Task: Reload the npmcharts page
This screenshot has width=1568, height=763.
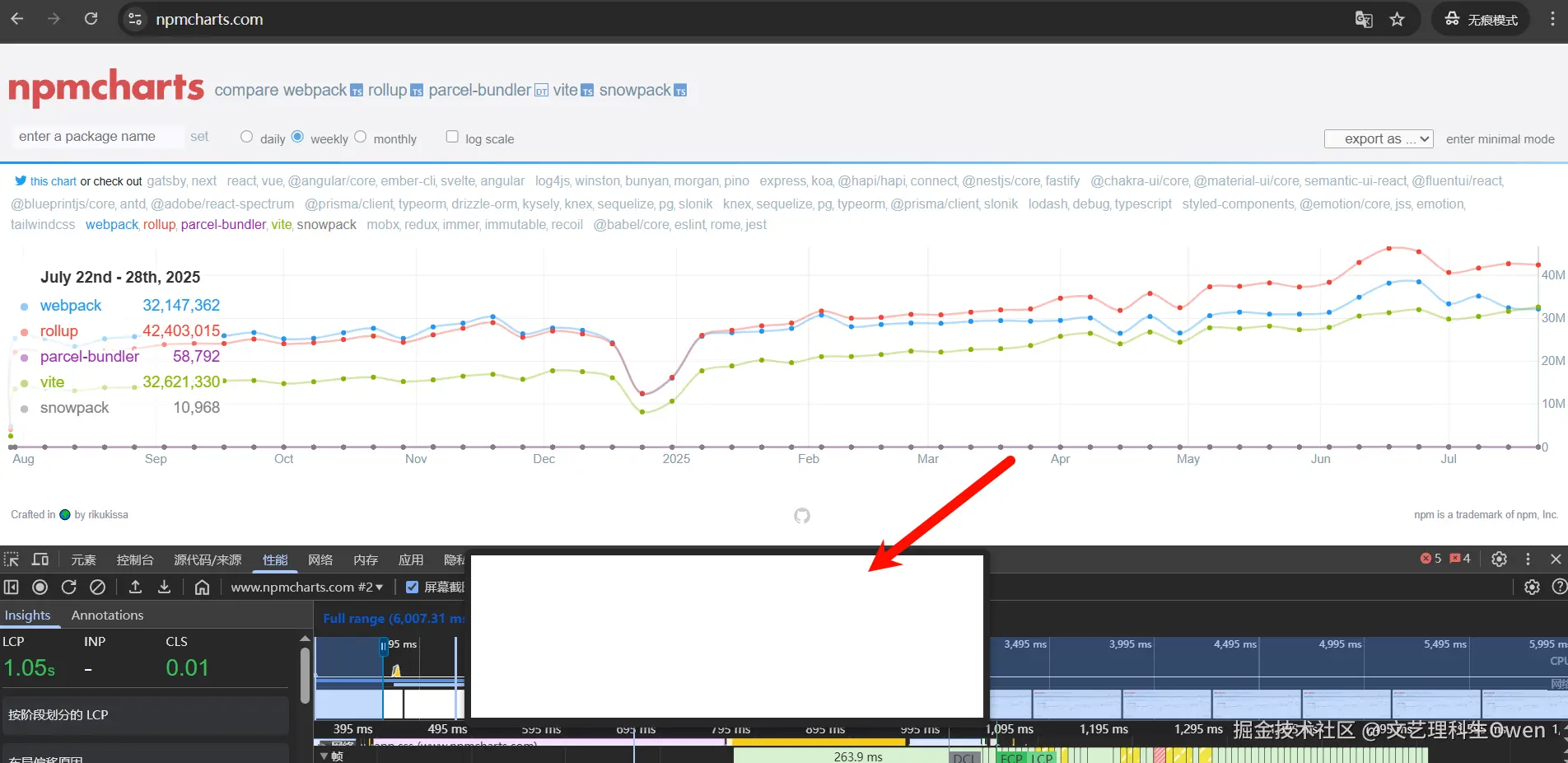Action: [x=91, y=19]
